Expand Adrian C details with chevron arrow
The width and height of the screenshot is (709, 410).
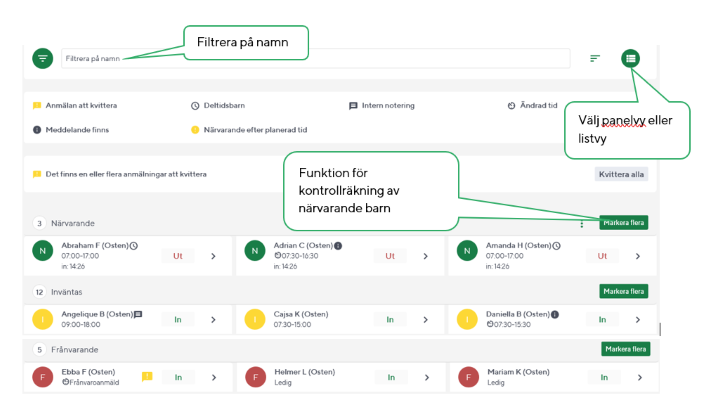click(425, 256)
